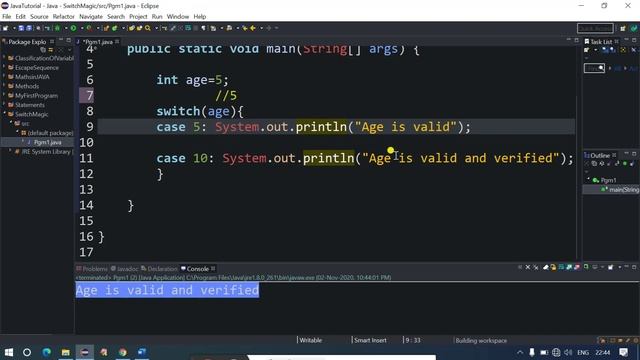Click Remove Launch X icon in Console toolbar
640x360 pixels.
point(528,267)
